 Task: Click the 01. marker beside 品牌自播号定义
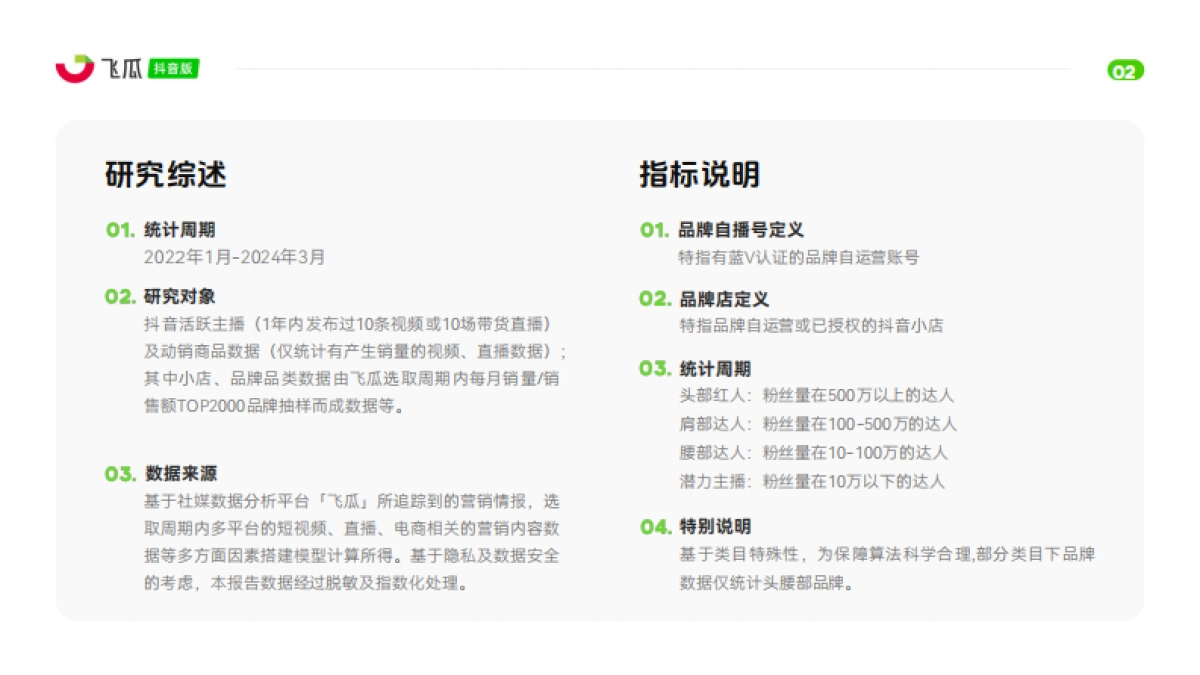pyautogui.click(x=654, y=230)
